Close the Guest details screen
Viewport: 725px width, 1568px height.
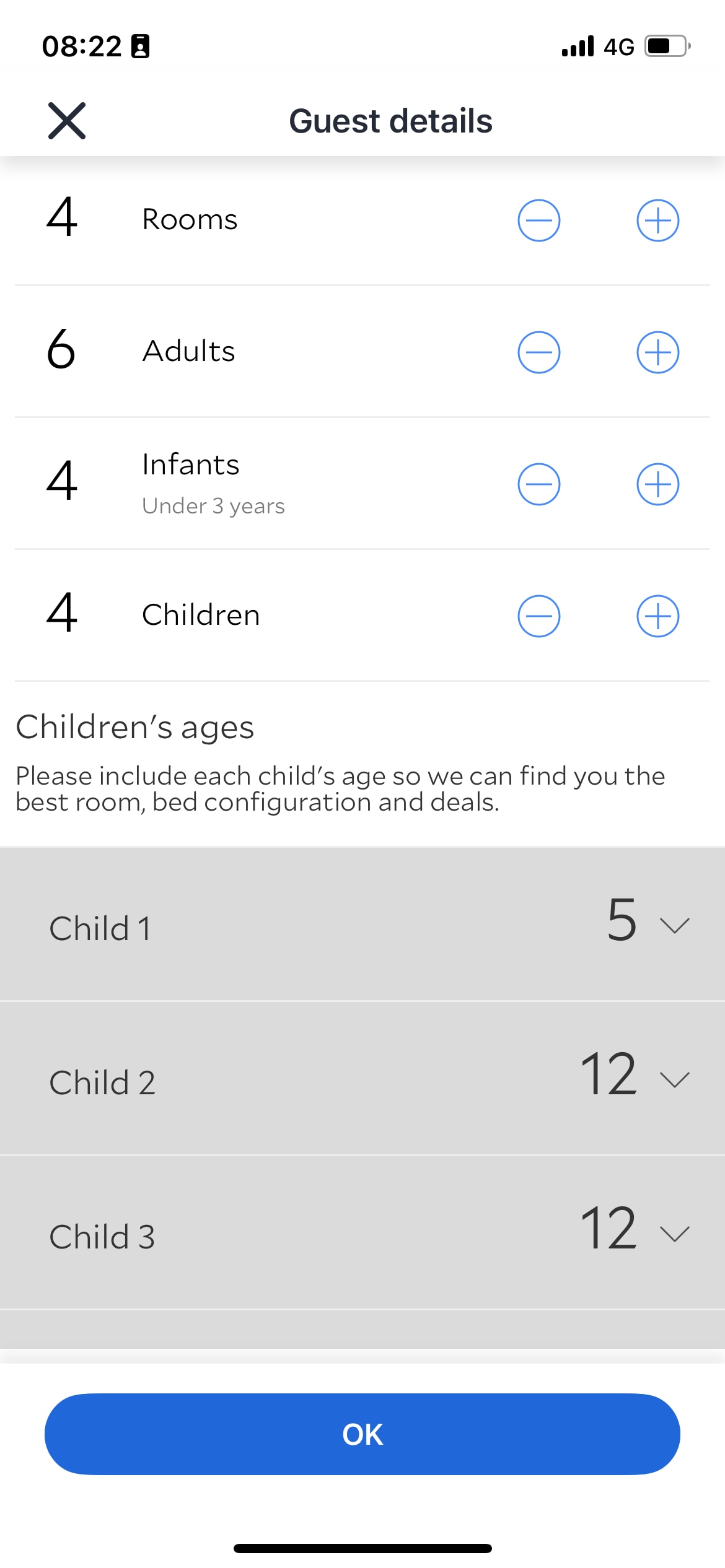pyautogui.click(x=67, y=121)
